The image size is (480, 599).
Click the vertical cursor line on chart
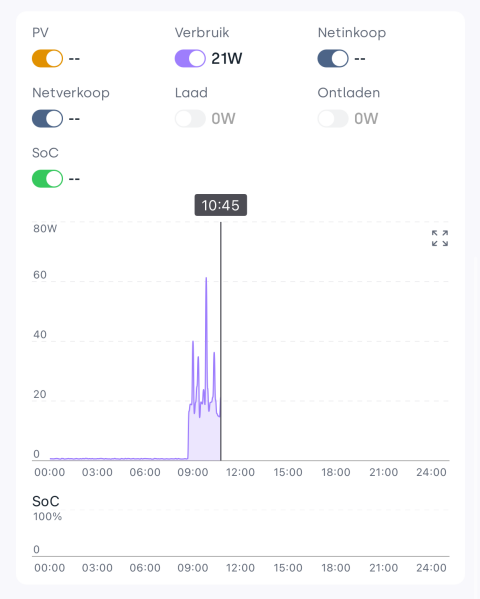click(221, 341)
